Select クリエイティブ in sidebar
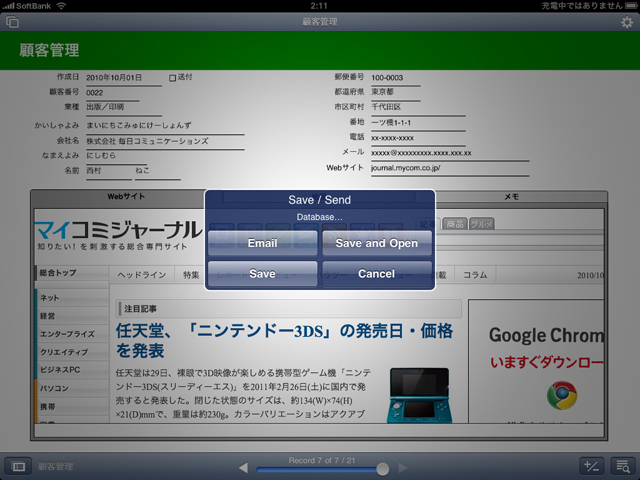640x480 pixels. (72, 352)
